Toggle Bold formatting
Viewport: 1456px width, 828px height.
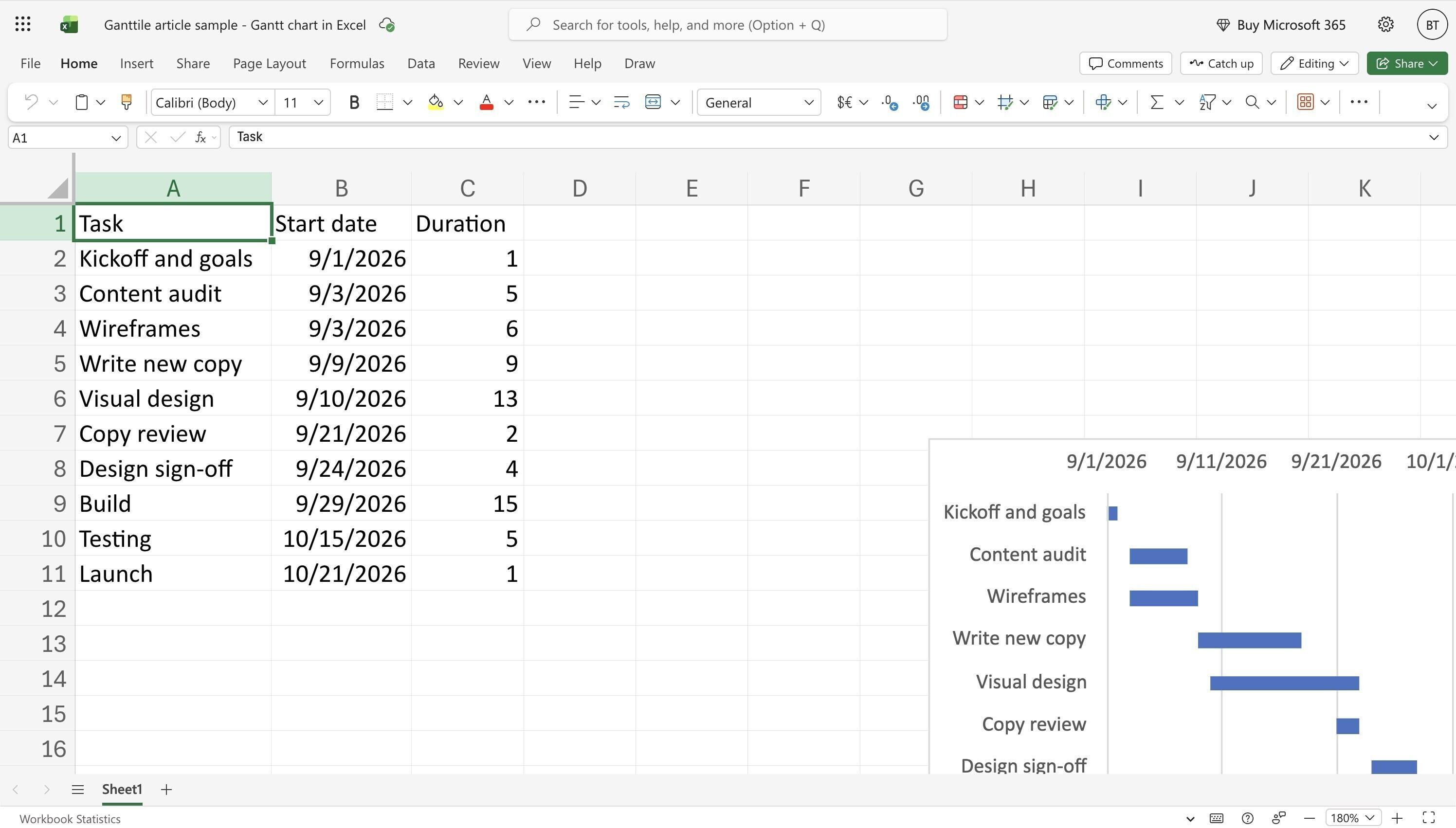pyautogui.click(x=354, y=102)
